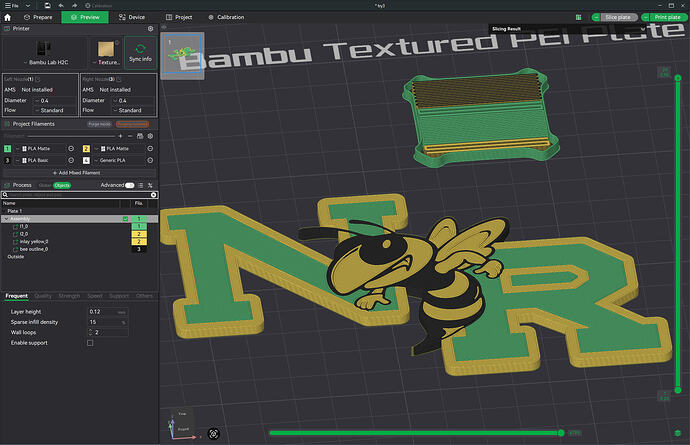Open the Support settings tab
This screenshot has height=445, width=690.
click(x=119, y=296)
